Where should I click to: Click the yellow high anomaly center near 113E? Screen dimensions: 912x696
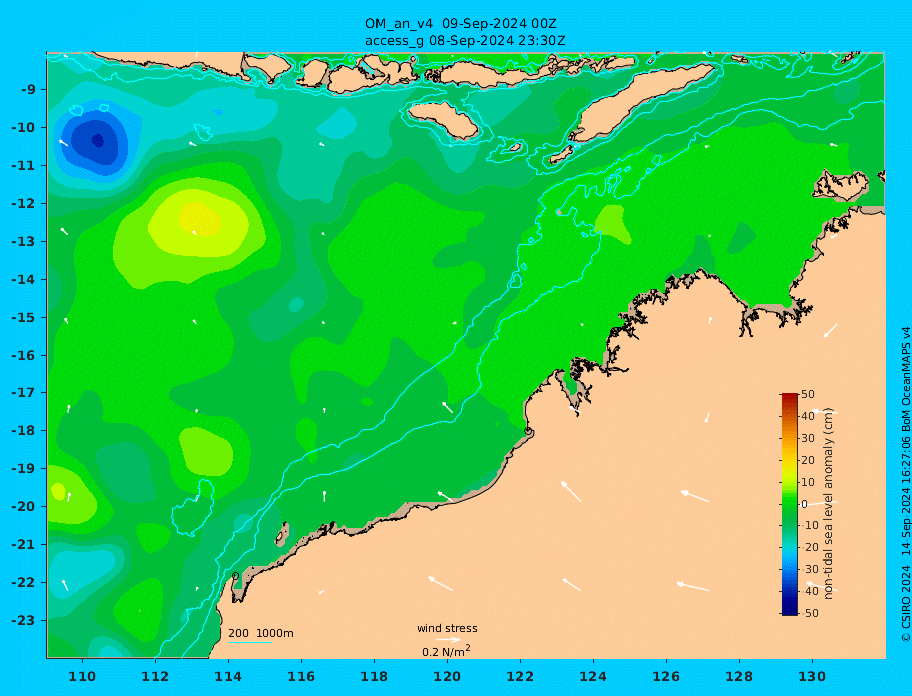point(198,219)
